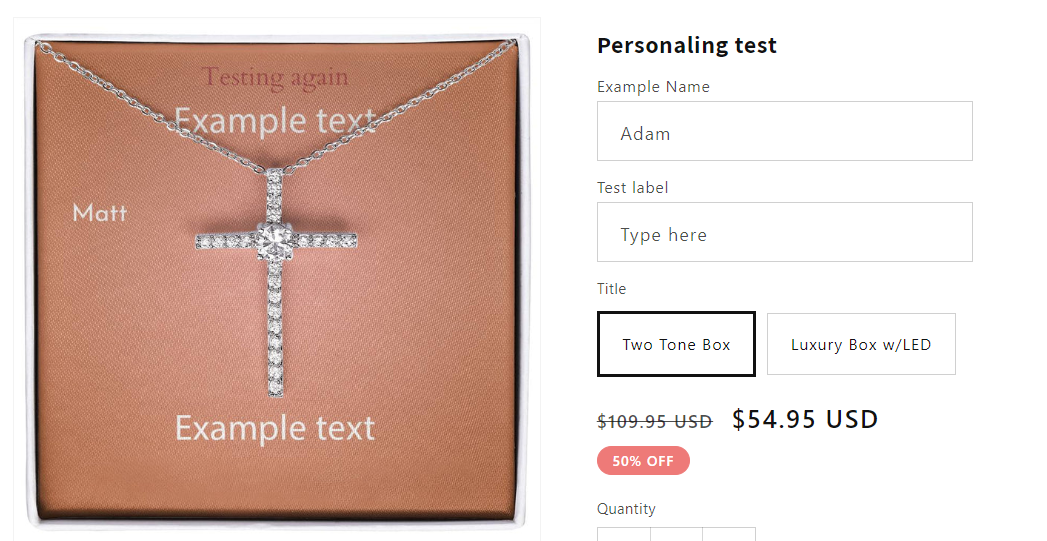Click the upper Example text overlay on image
Screen dimensions: 1047x541
275,122
